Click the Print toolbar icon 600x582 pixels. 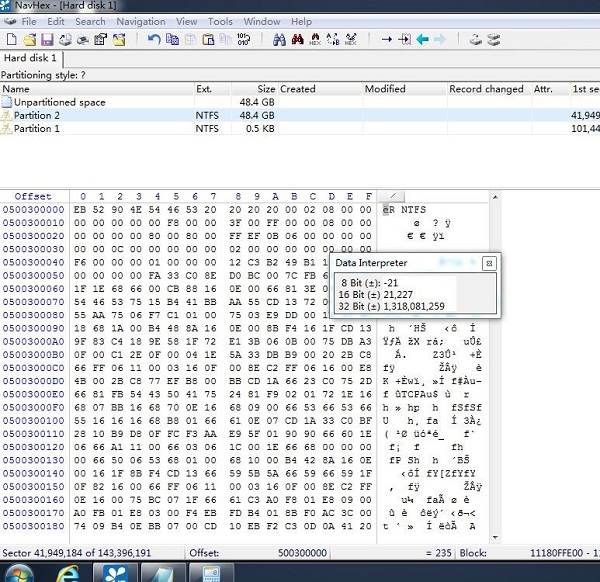pos(83,40)
